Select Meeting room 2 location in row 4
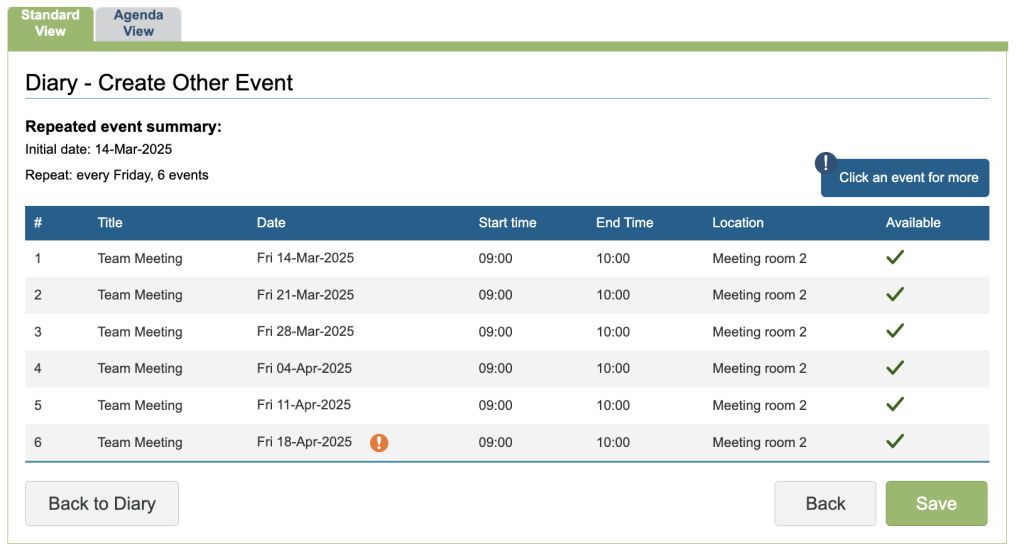Viewport: 1024px width, 560px height. point(759,369)
